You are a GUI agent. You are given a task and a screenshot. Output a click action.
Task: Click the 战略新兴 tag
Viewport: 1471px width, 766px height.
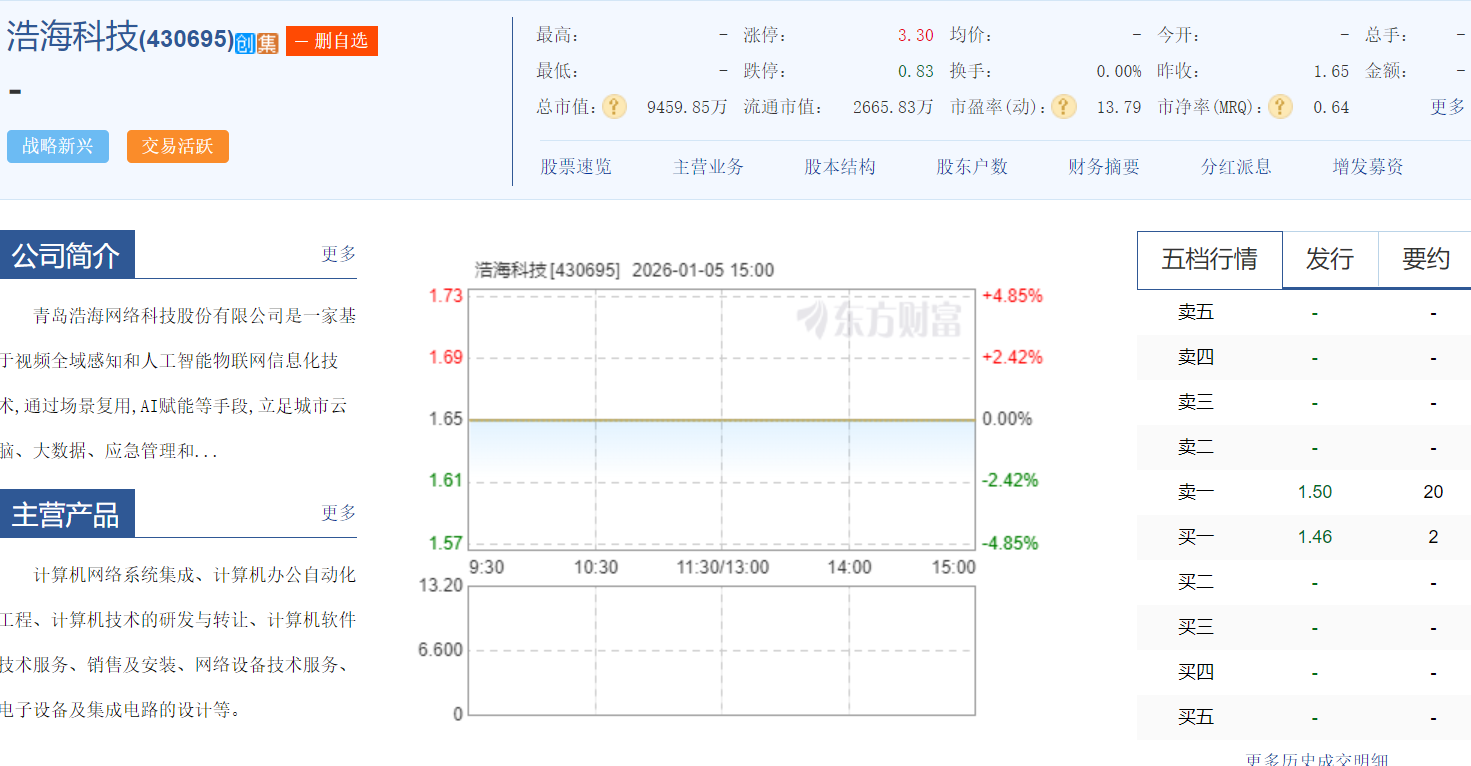point(58,146)
